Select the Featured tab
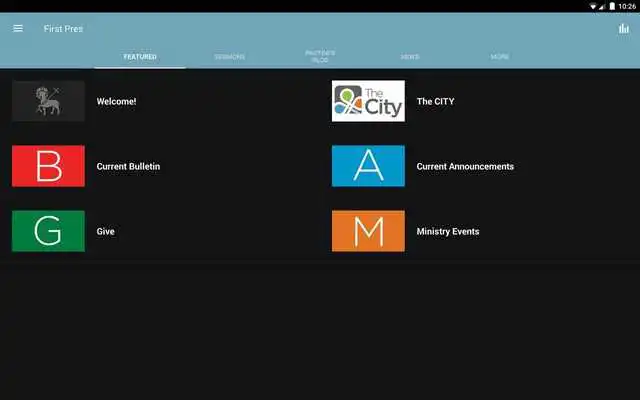The width and height of the screenshot is (640, 400). pos(140,57)
